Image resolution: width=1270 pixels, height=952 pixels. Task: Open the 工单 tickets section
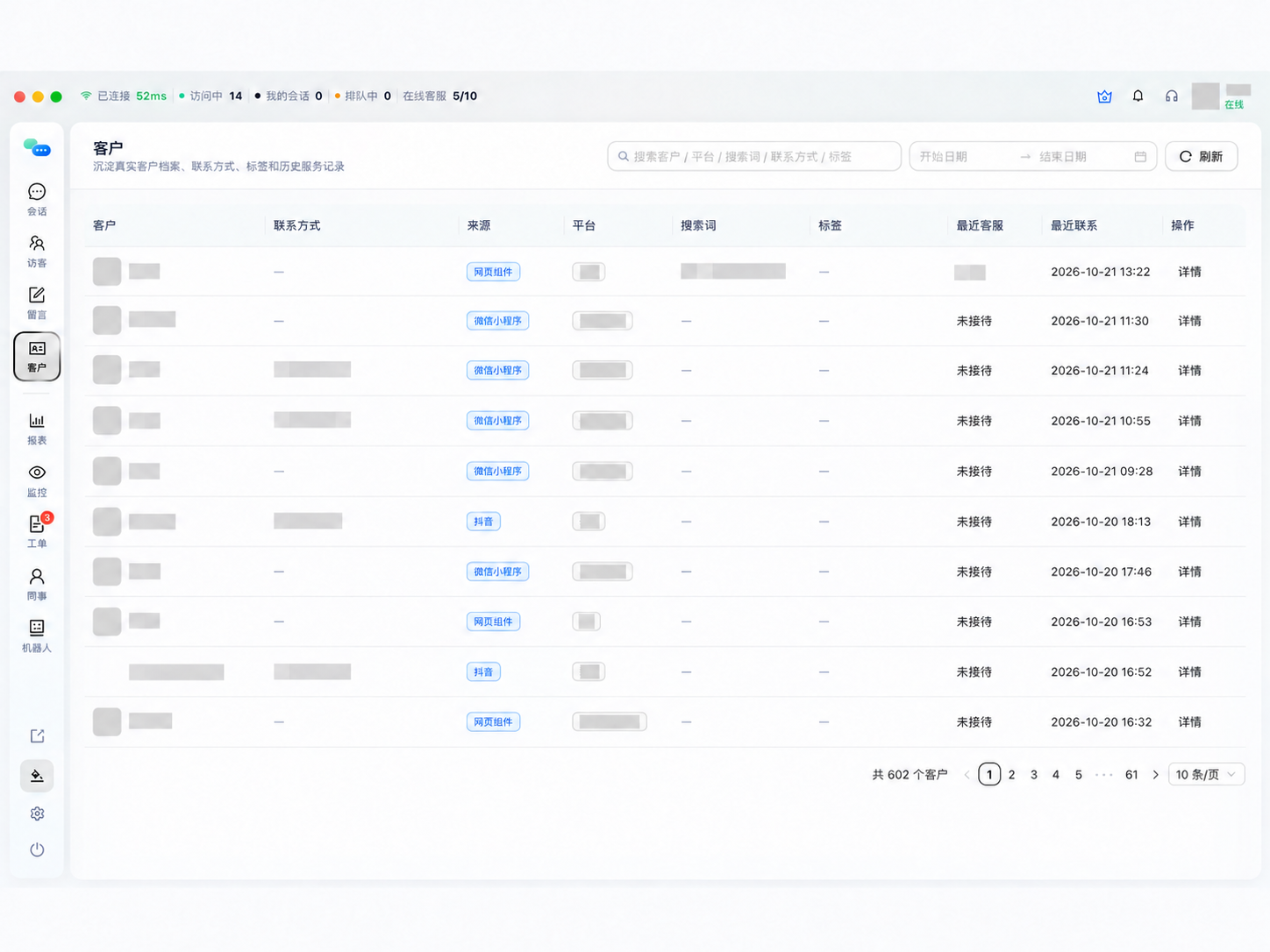37,532
